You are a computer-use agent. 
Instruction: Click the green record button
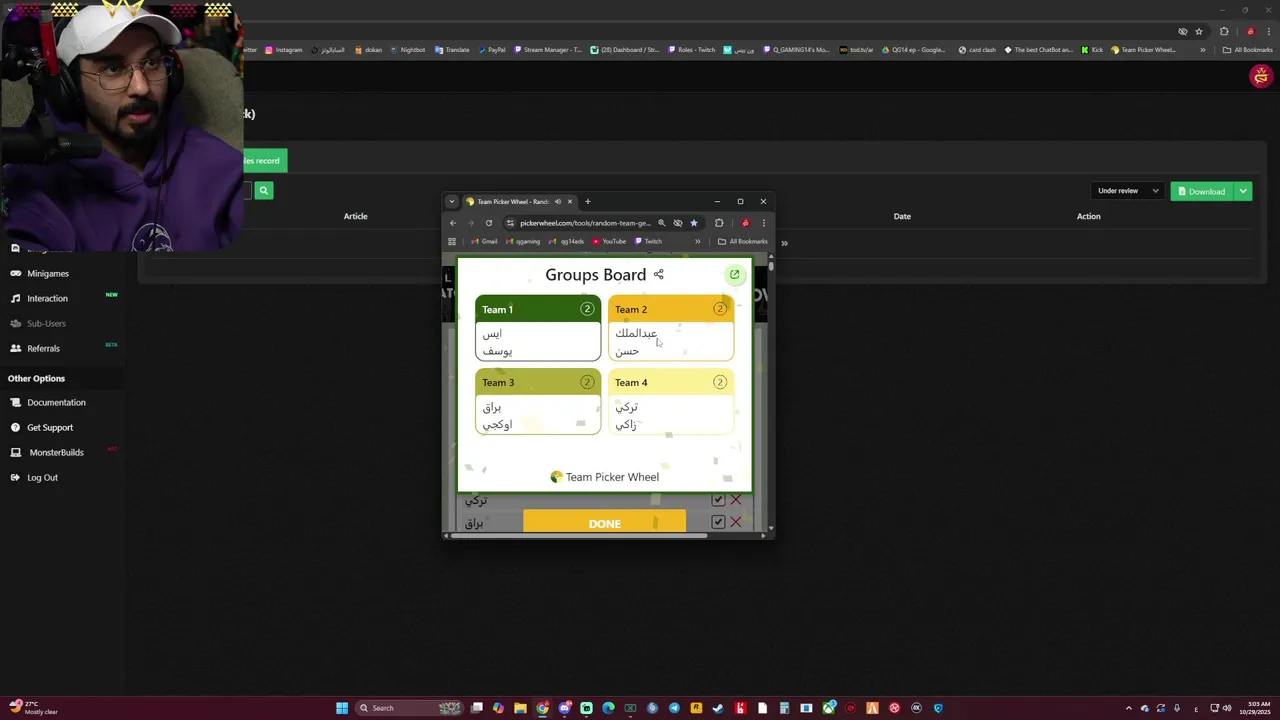(265, 160)
